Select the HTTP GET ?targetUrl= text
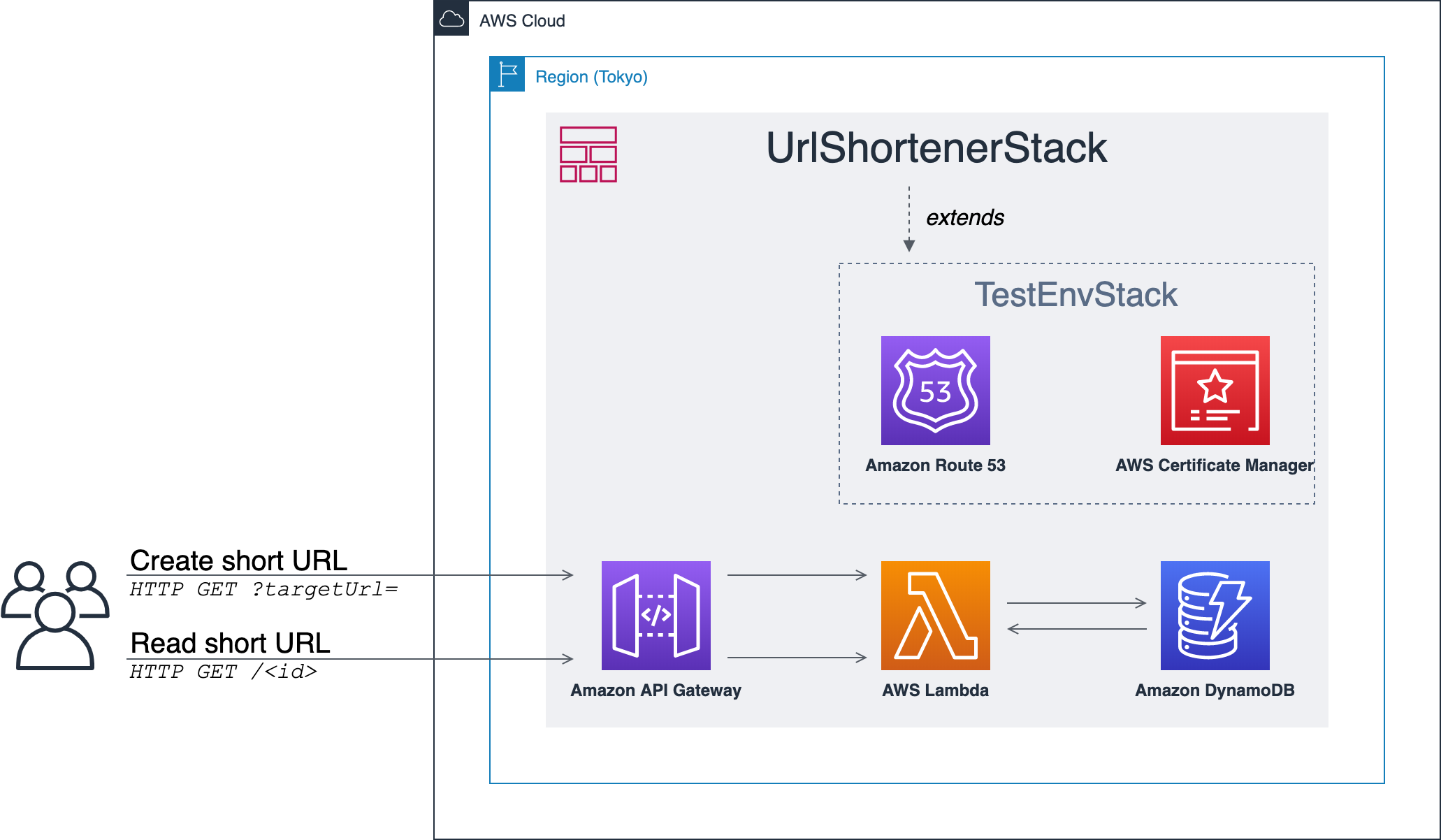The image size is (1441, 840). (x=264, y=589)
